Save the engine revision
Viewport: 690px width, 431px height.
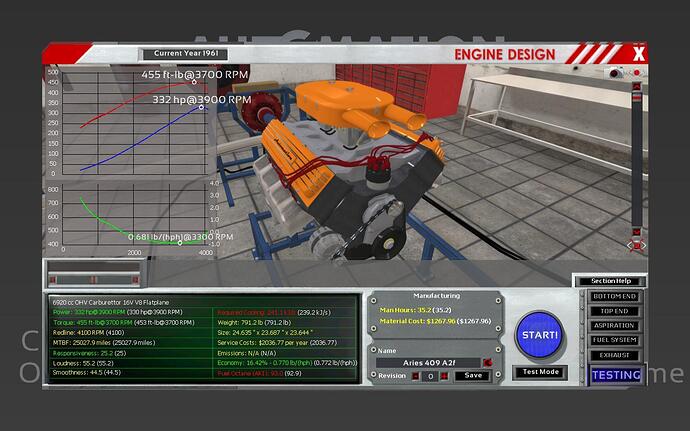[471, 376]
